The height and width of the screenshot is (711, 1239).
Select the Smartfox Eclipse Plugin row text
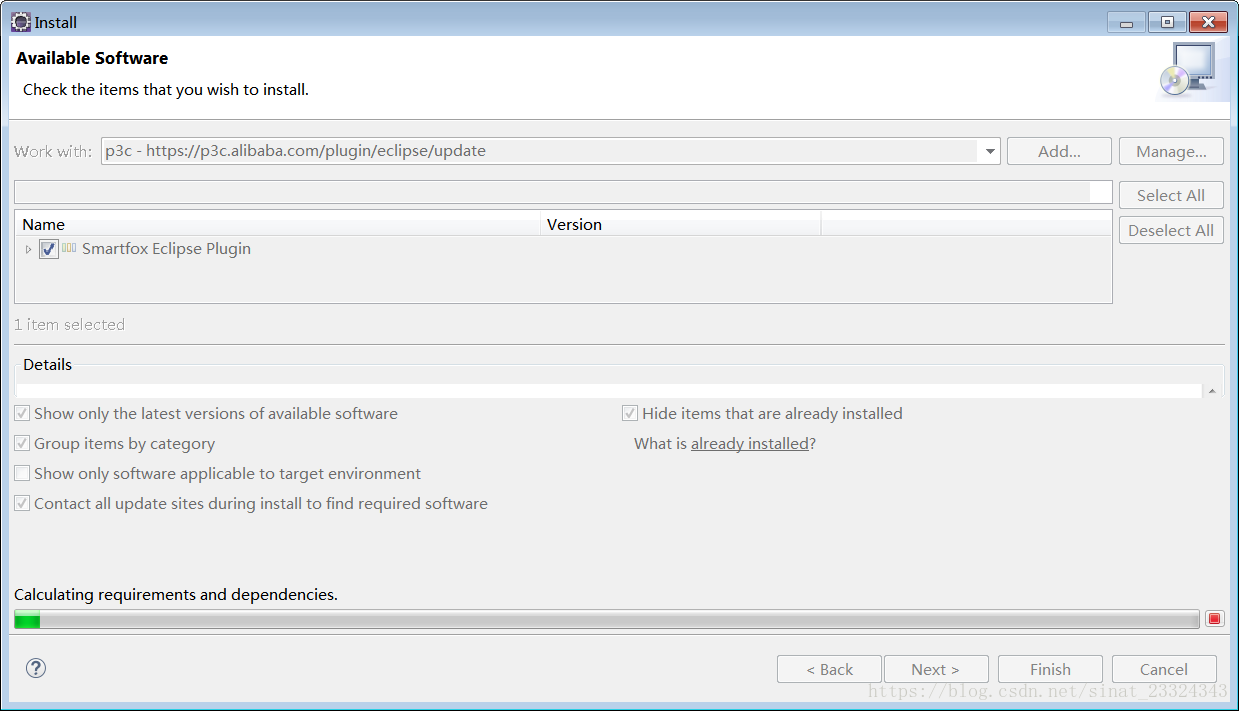pos(166,248)
